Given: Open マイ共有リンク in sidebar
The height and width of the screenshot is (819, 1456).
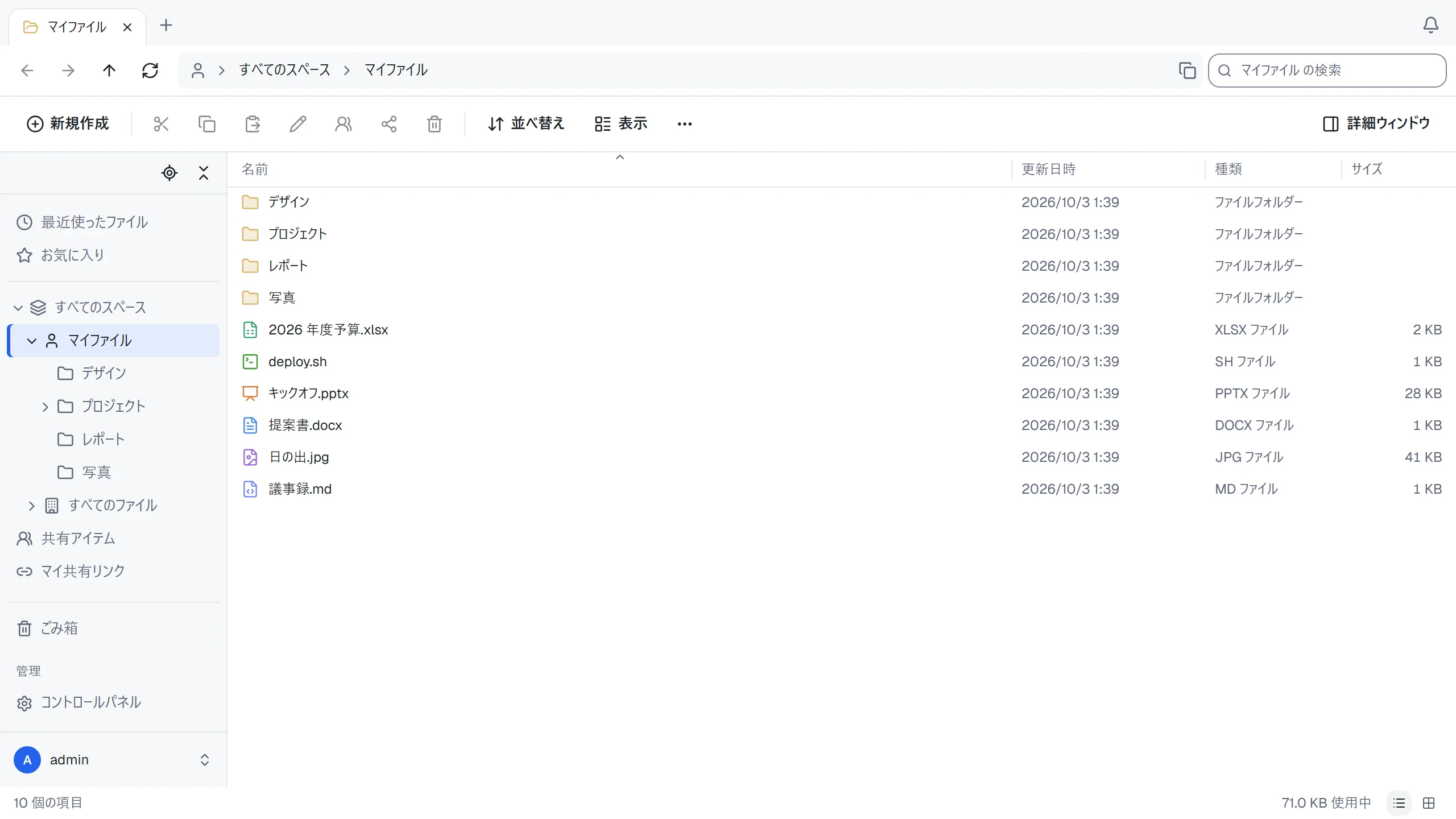Looking at the screenshot, I should click(113, 572).
